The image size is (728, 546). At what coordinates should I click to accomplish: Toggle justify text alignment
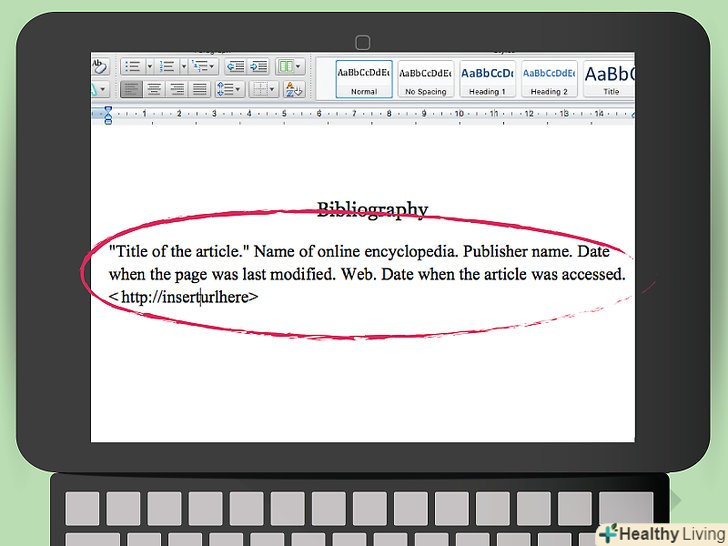coord(199,89)
